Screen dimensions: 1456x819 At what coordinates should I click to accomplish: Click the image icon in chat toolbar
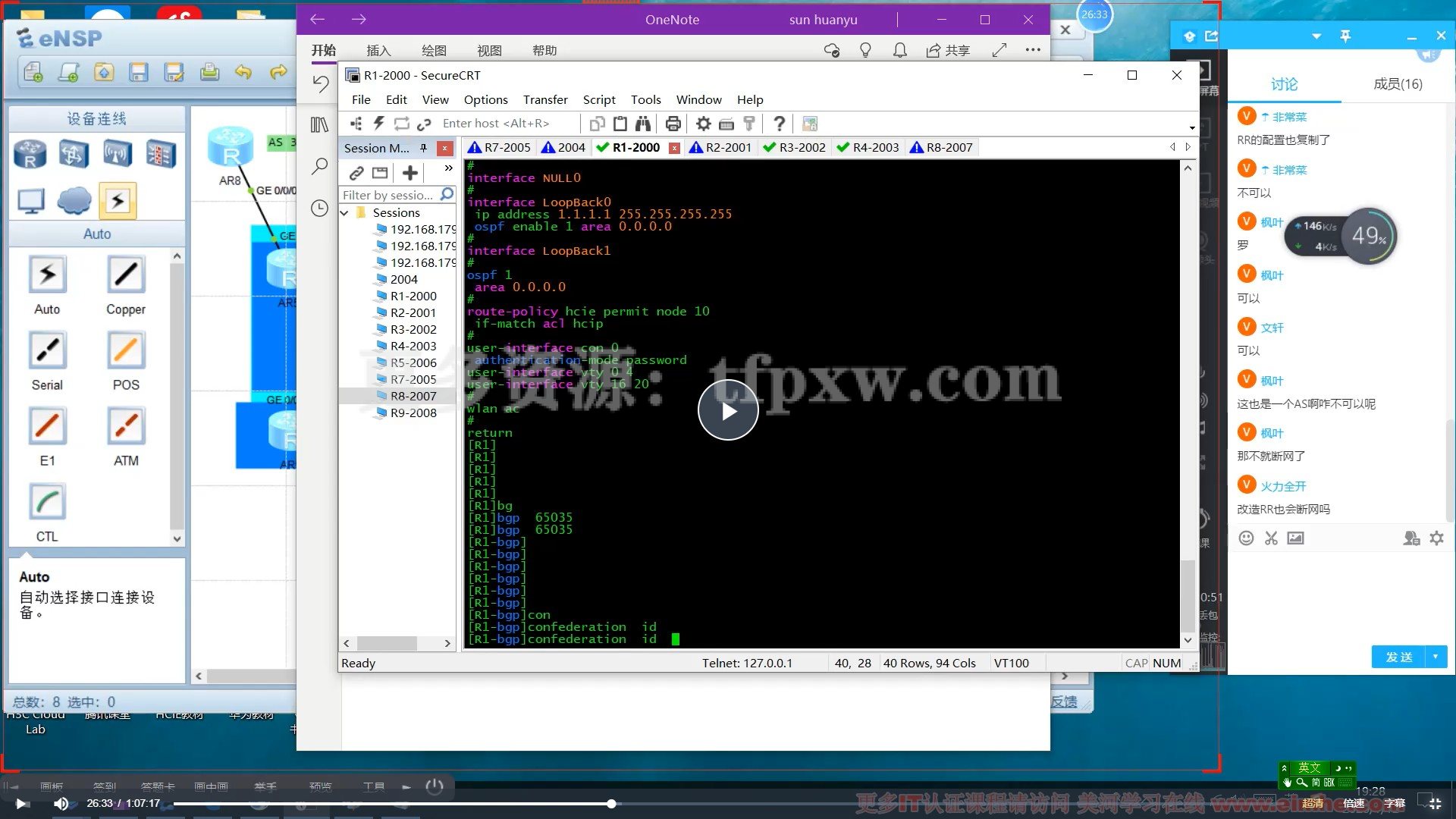click(1295, 538)
